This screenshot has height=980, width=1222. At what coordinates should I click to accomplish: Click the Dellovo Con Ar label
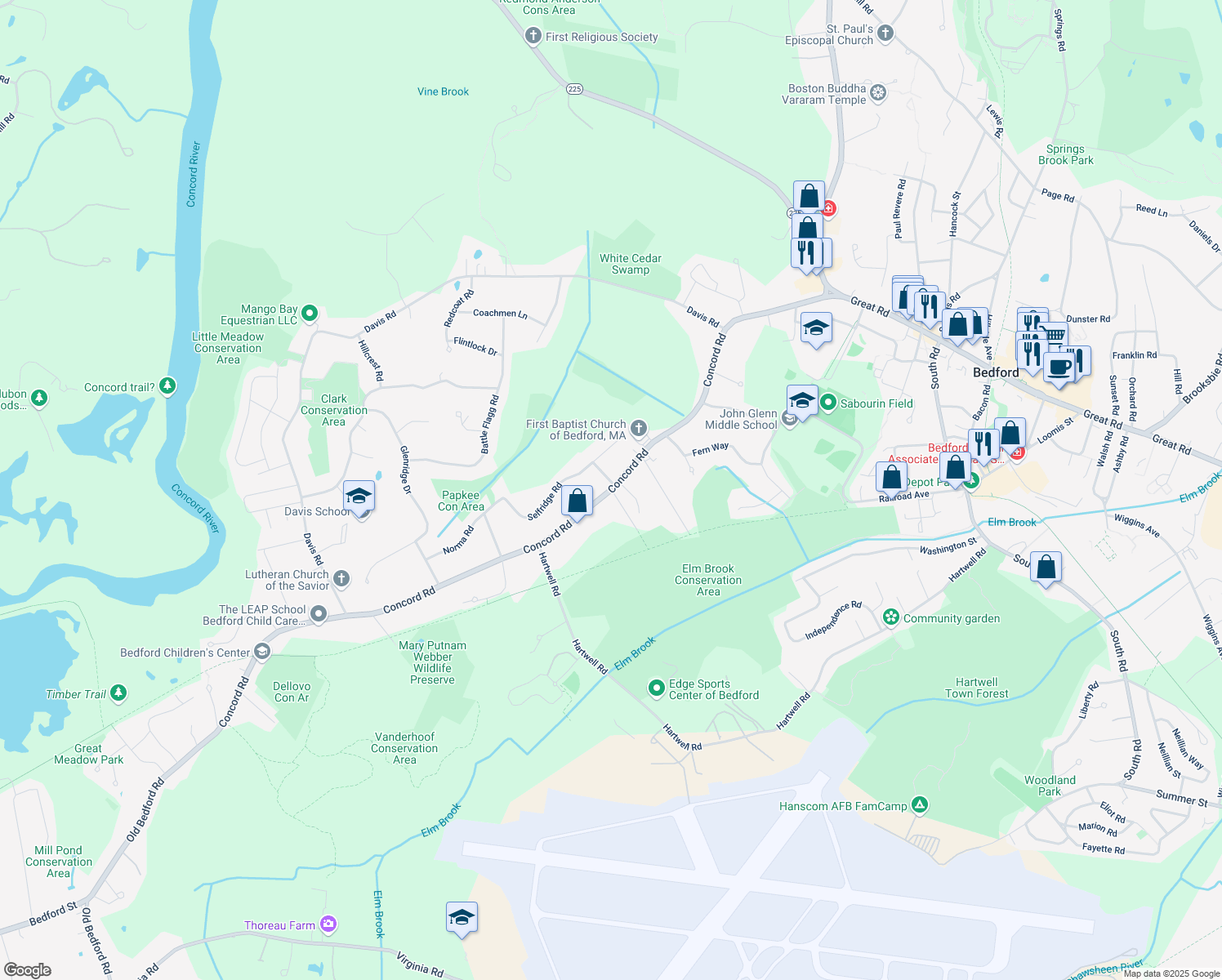click(292, 692)
